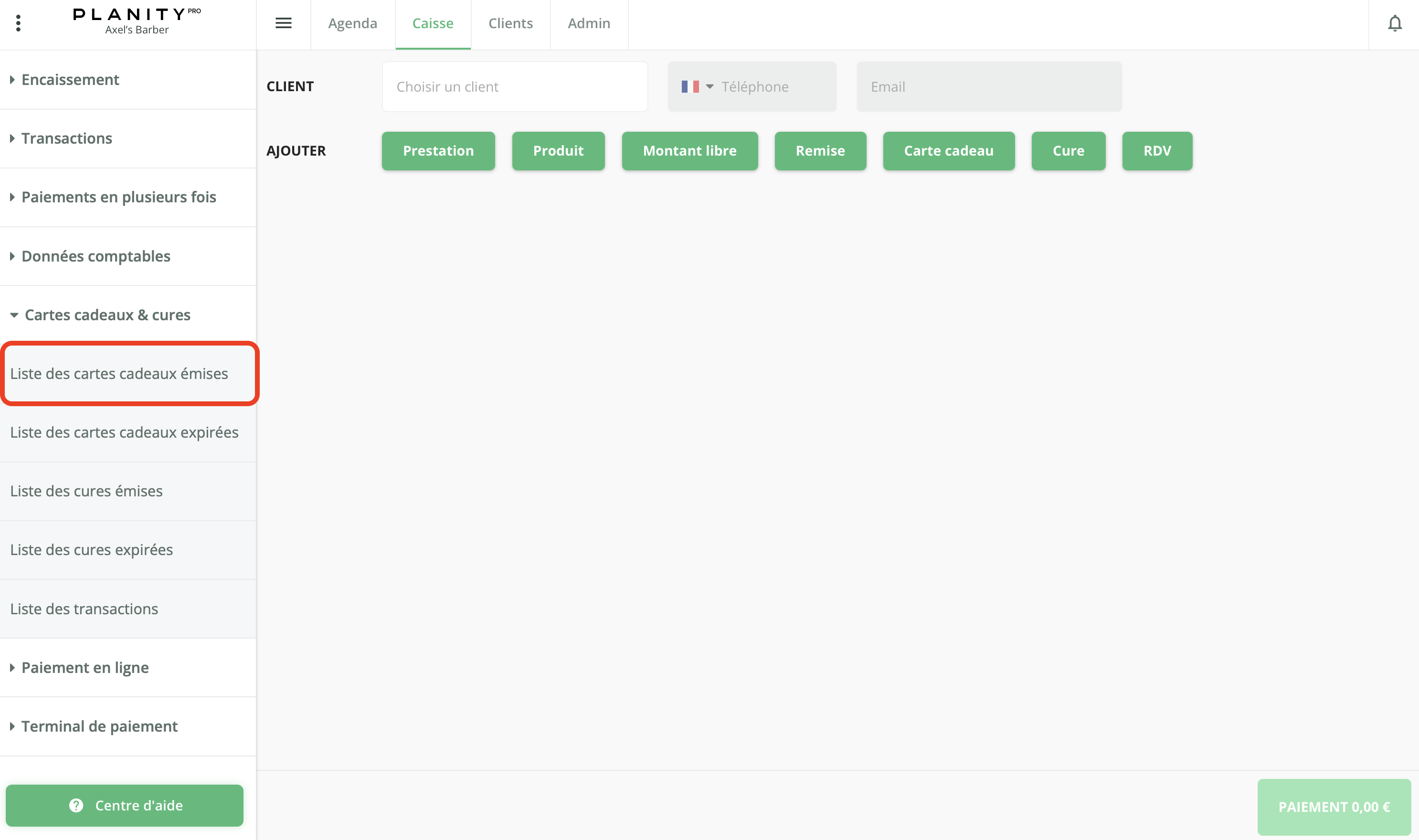Go to the Admin tab
1419x840 pixels.
click(x=588, y=23)
